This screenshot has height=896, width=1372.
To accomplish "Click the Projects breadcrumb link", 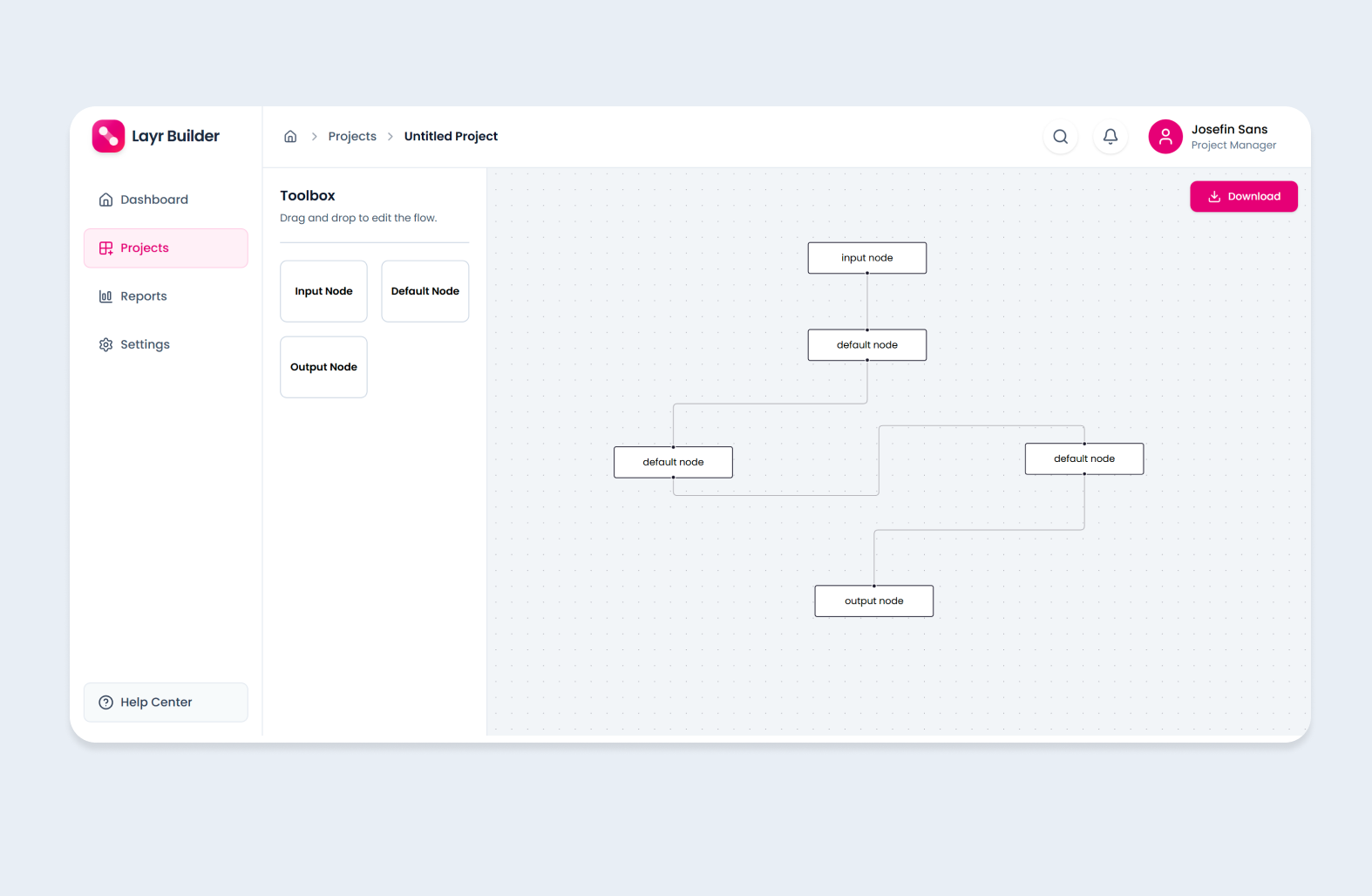I will (x=352, y=137).
